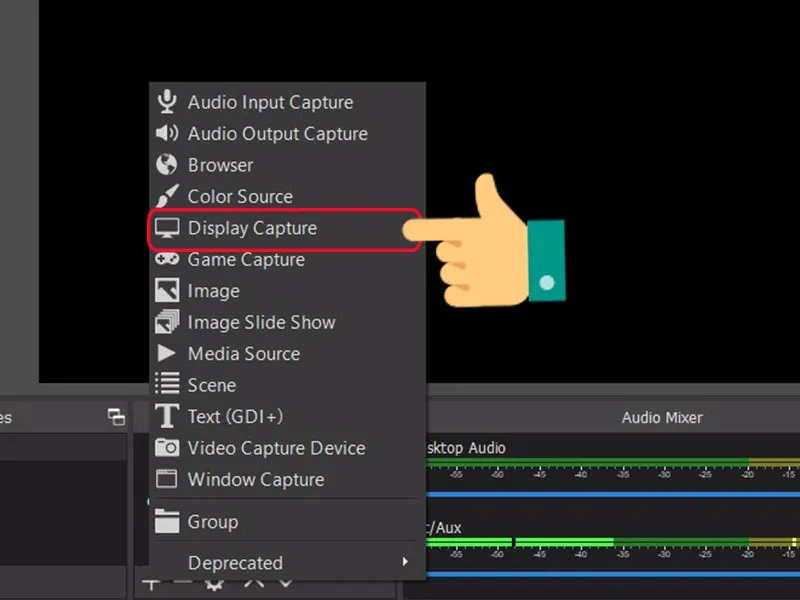Image resolution: width=800 pixels, height=600 pixels.
Task: Click the speaker icon beside Audio Output Capture
Action: click(x=166, y=133)
